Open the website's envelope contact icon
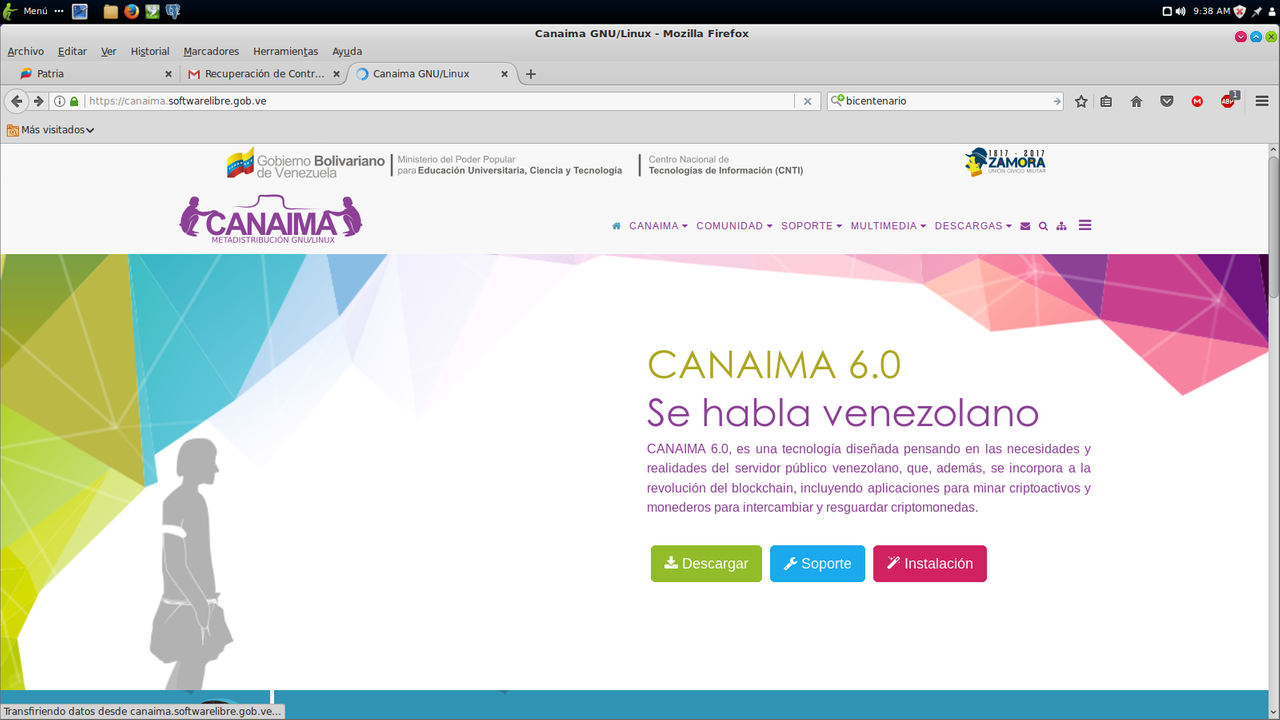 (x=1025, y=226)
